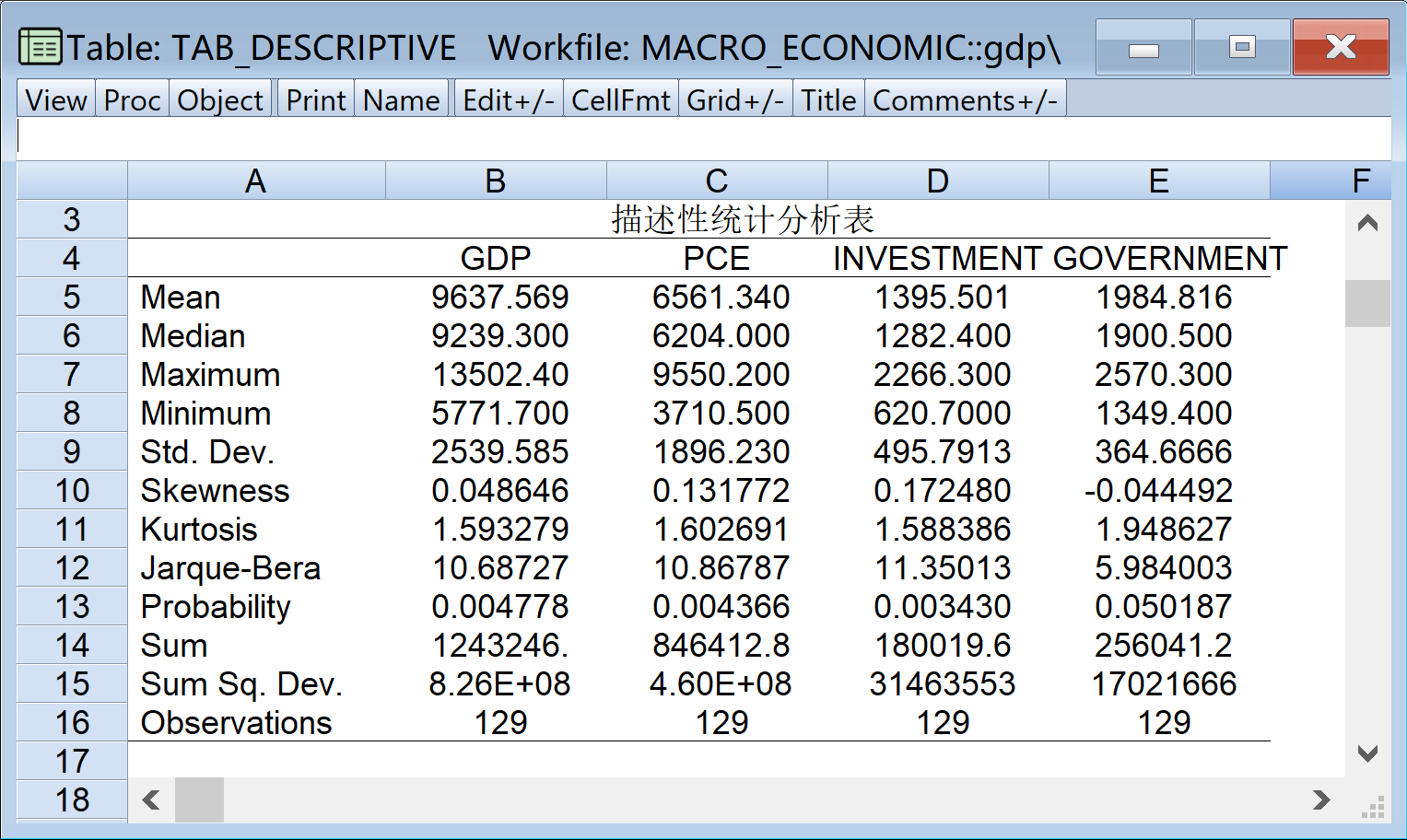The width and height of the screenshot is (1407, 840).
Task: Select column B header
Action: pyautogui.click(x=496, y=181)
